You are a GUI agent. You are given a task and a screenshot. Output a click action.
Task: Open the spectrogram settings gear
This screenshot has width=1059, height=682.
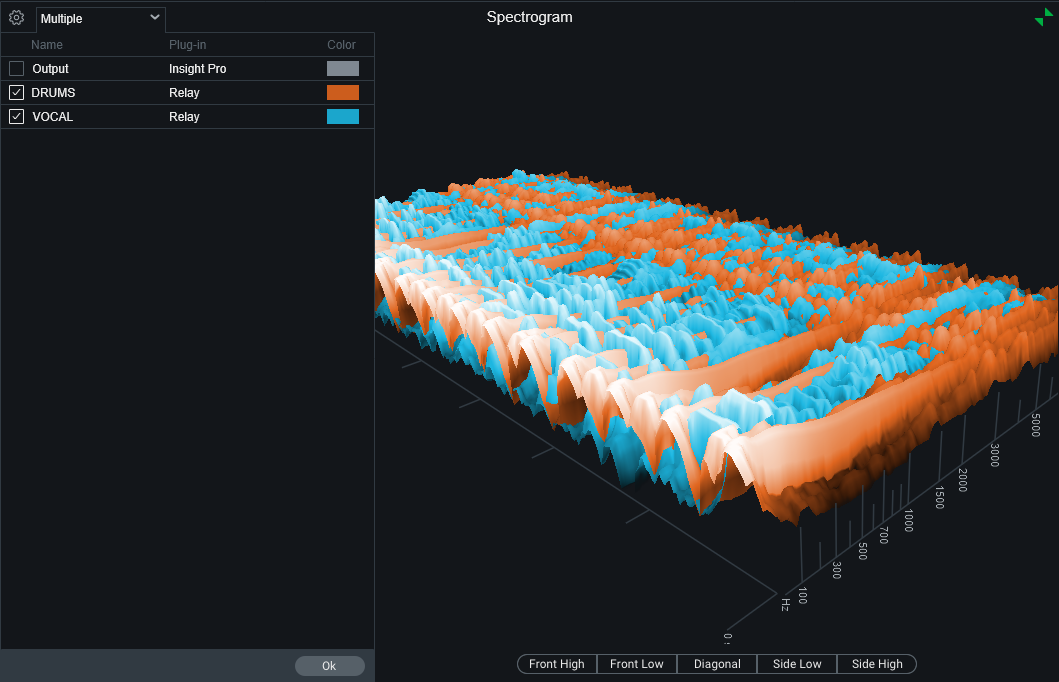(x=16, y=18)
